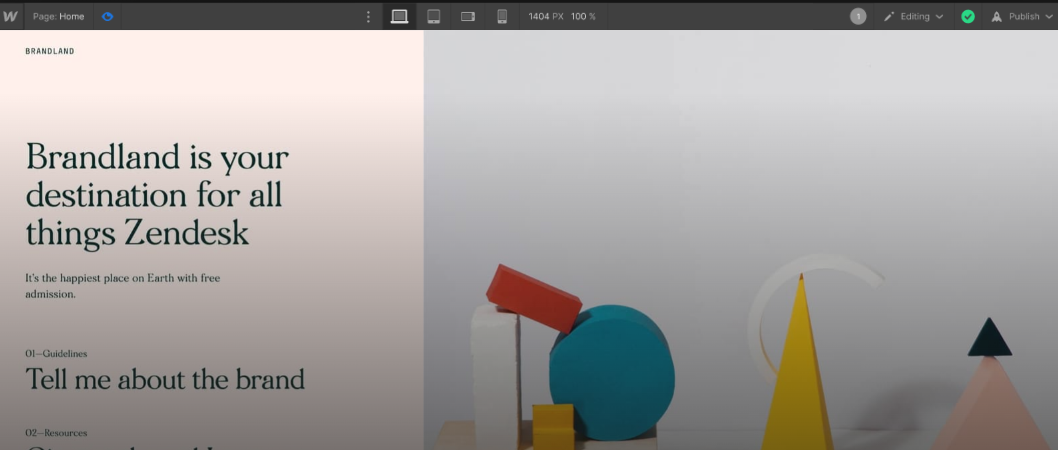Click the collaborator count badge
1058x450 pixels.
(858, 16)
